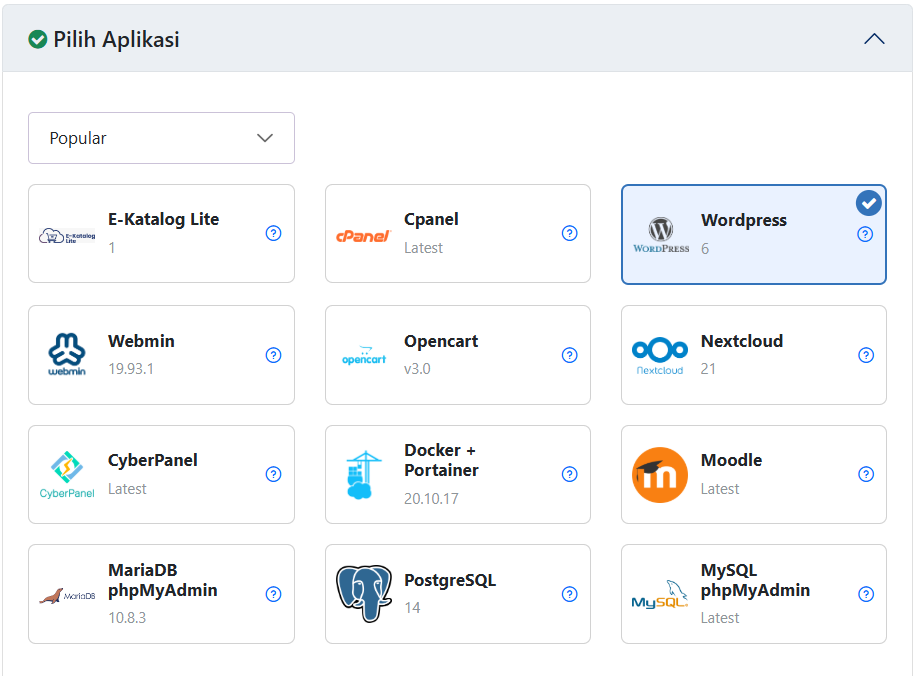Image resolution: width=917 pixels, height=676 pixels.
Task: Open the Popular sorting dropdown
Action: click(x=161, y=138)
